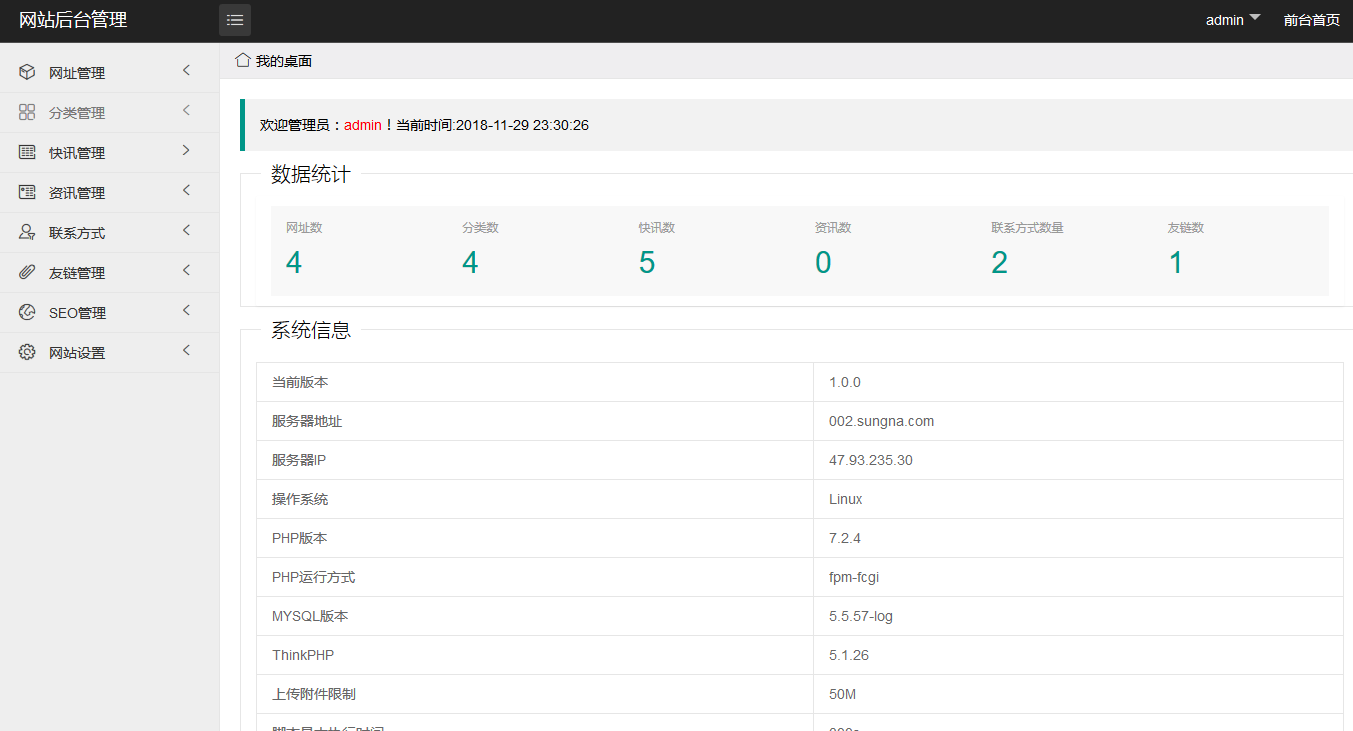Select the 我的桌面 tab
The image size is (1353, 731).
(283, 61)
